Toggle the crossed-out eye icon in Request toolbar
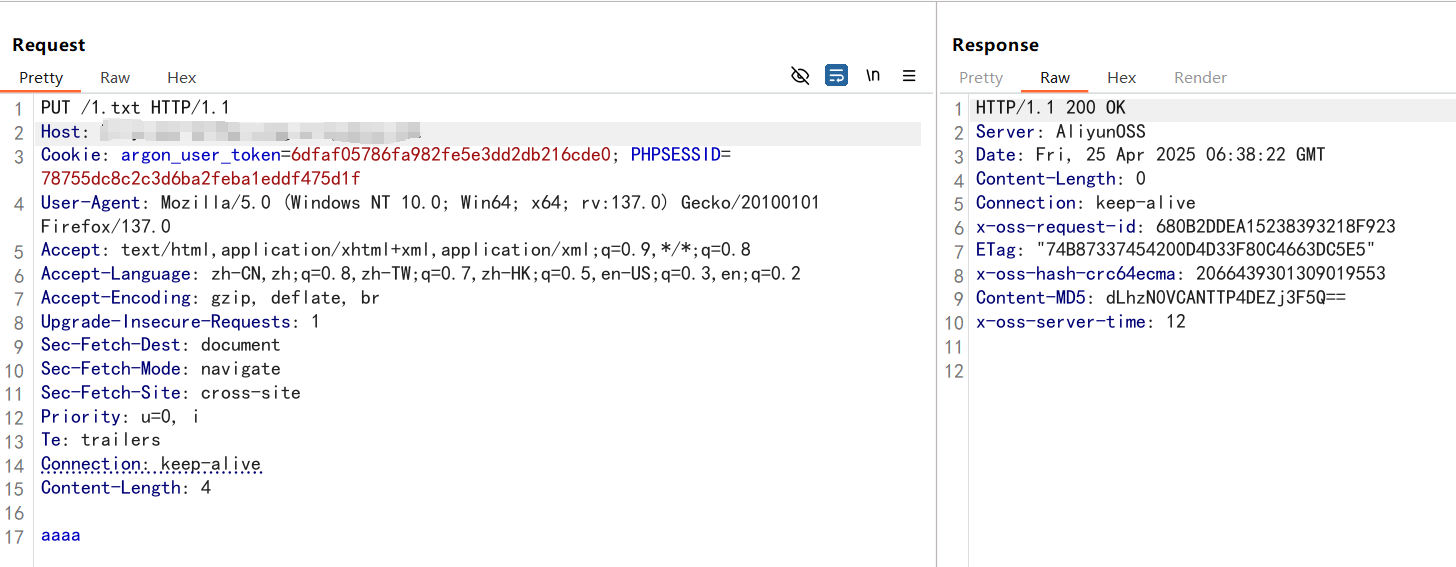Viewport: 1456px width, 567px height. pyautogui.click(x=800, y=76)
